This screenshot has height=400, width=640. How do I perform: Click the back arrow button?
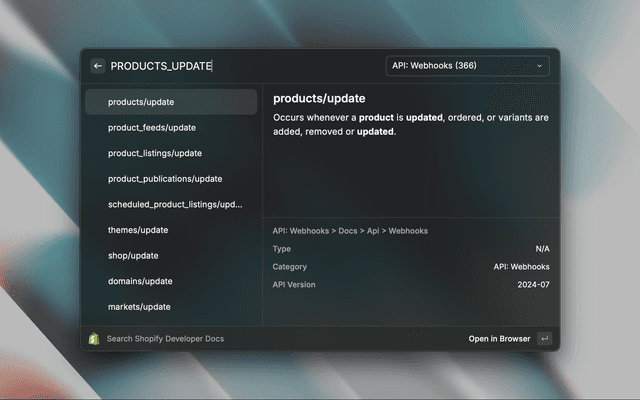98,66
